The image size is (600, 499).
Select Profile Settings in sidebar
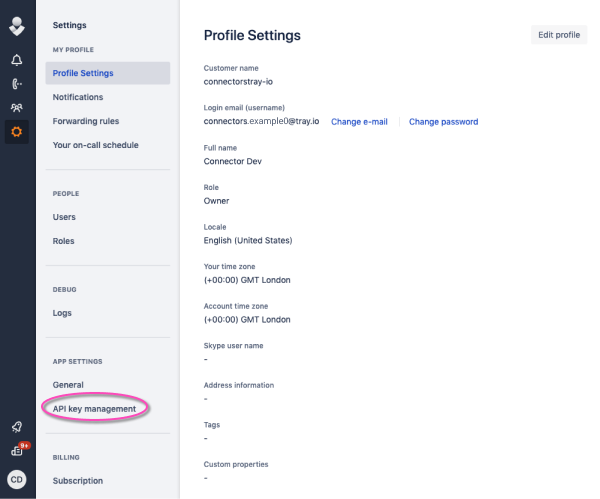tap(83, 73)
